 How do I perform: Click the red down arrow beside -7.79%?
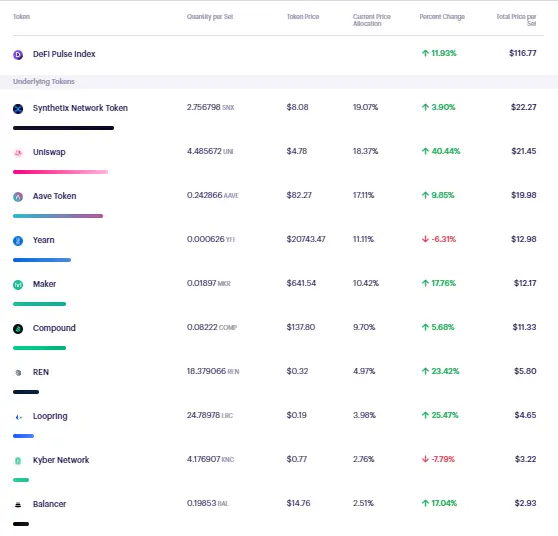point(425,459)
